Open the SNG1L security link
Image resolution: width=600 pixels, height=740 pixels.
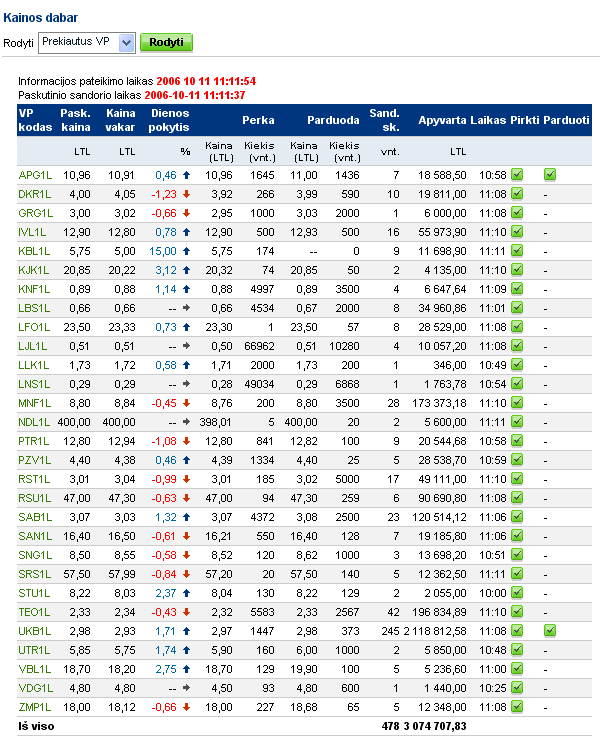tap(35, 555)
